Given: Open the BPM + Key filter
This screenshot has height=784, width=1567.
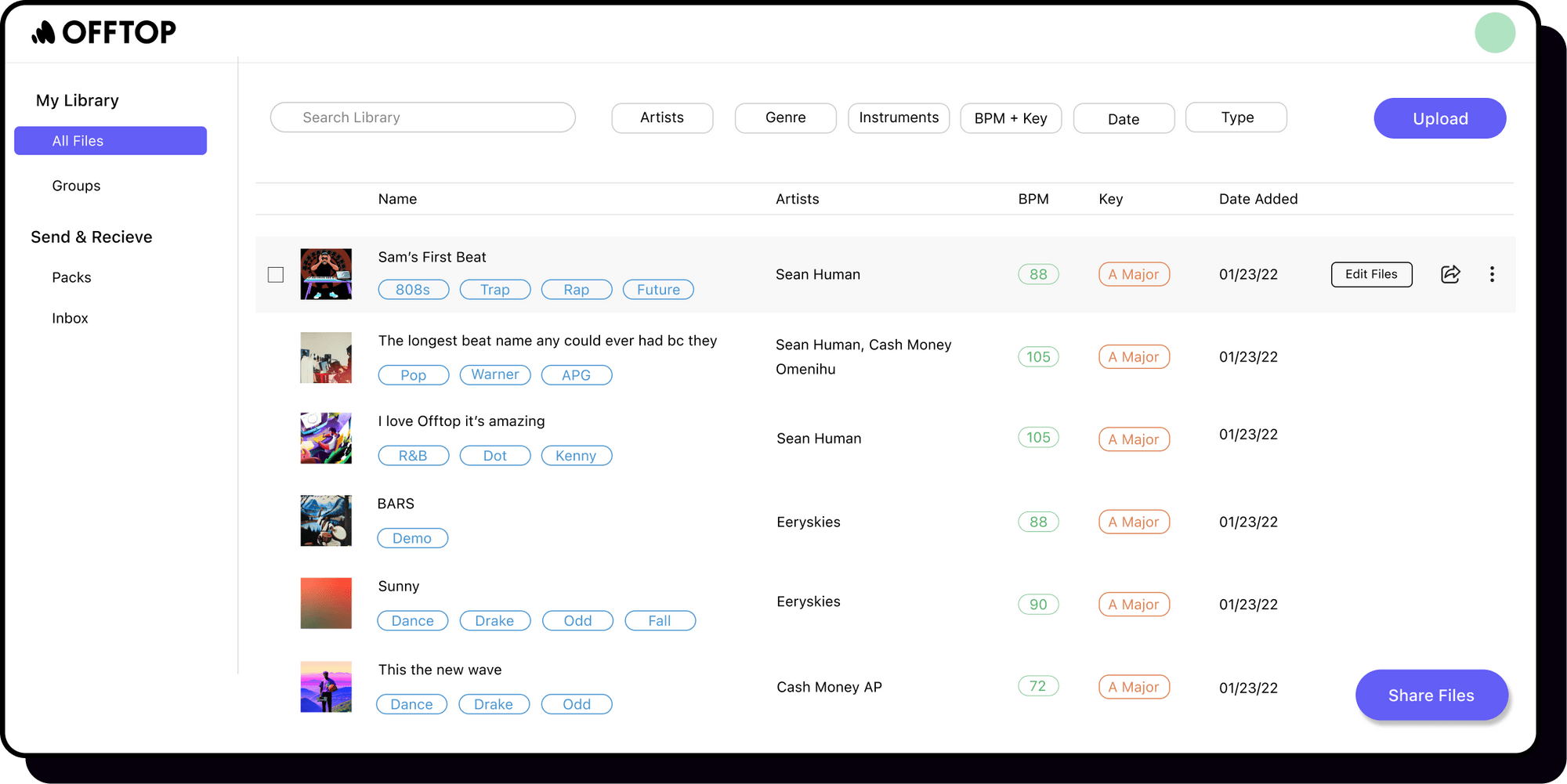Looking at the screenshot, I should [1010, 118].
